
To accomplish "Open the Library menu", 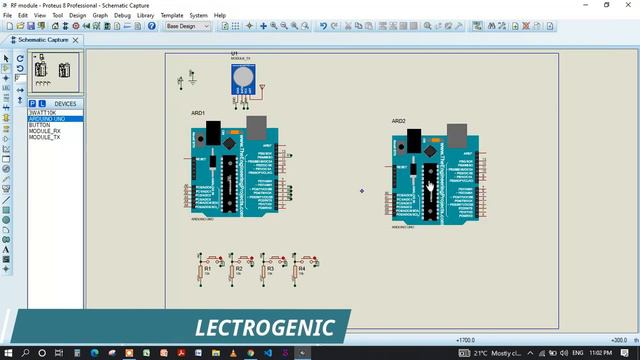I will (x=145, y=16).
